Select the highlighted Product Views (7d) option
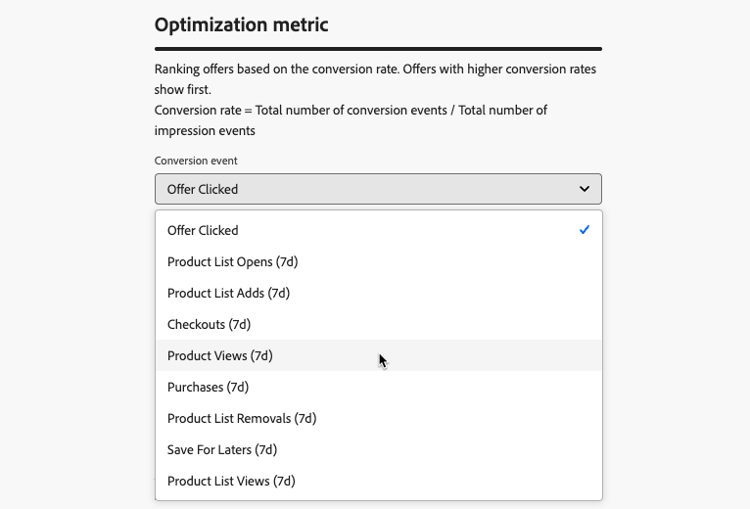750x509 pixels. 220,356
